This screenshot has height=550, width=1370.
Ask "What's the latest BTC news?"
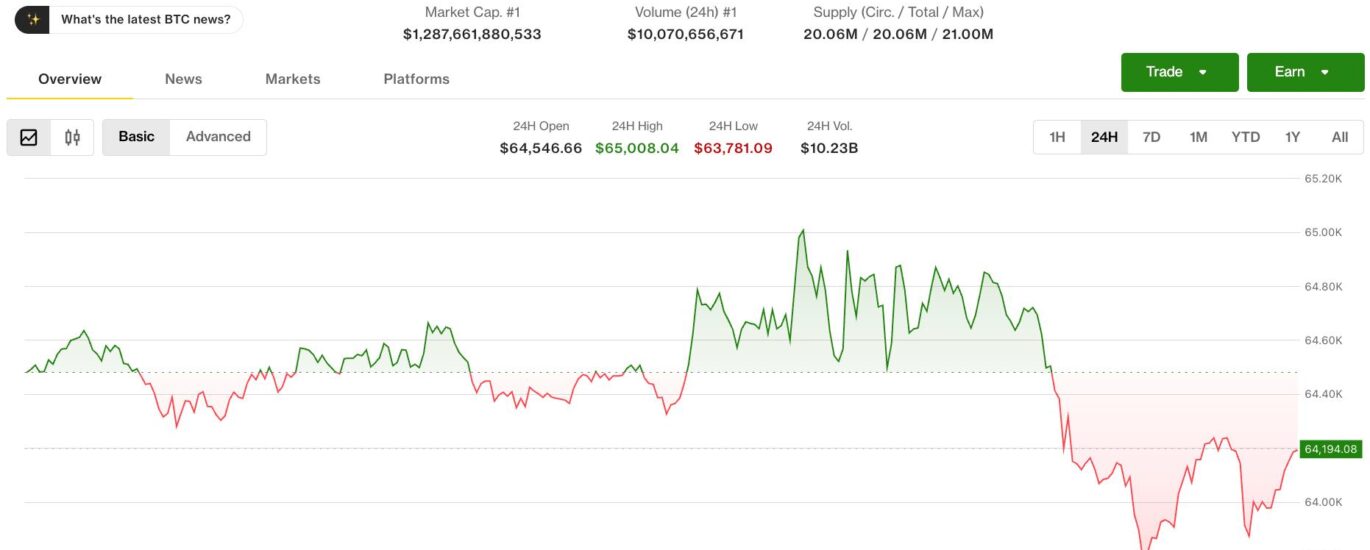tap(146, 19)
